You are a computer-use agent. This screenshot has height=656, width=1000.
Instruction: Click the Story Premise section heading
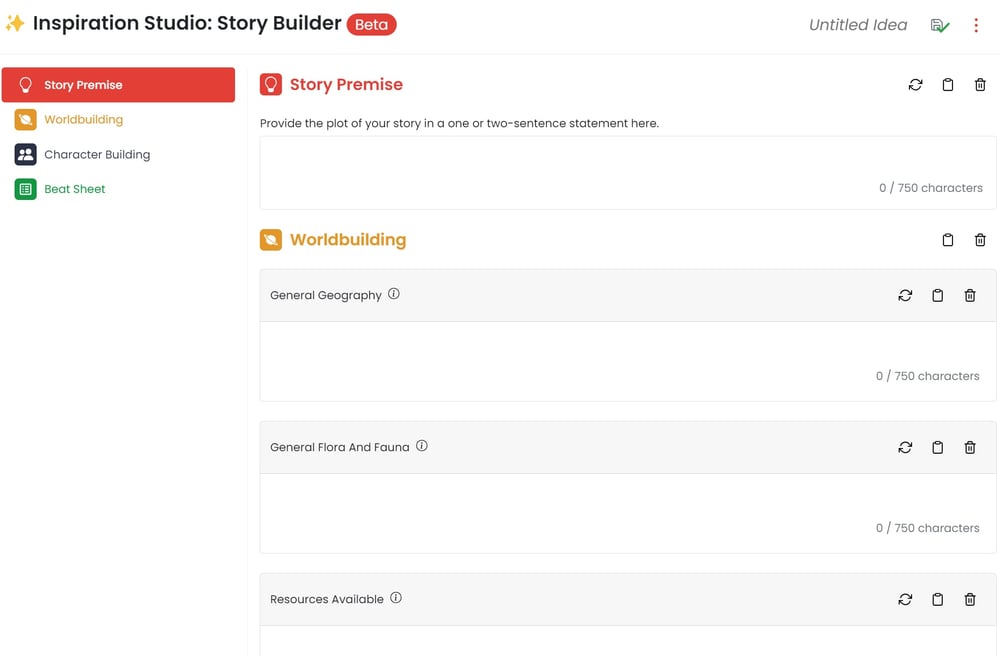(x=346, y=84)
